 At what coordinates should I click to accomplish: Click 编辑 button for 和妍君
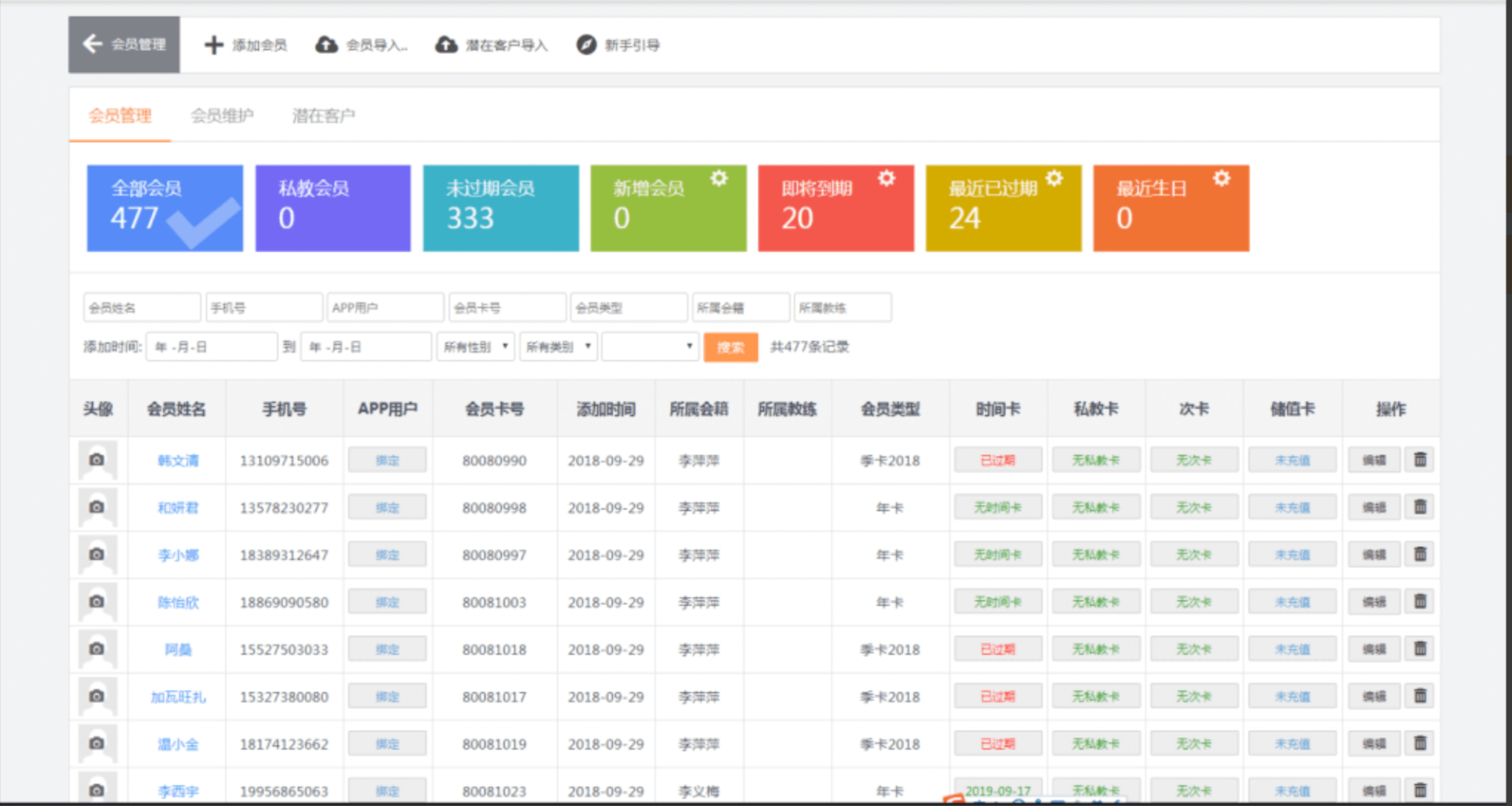pos(1374,507)
